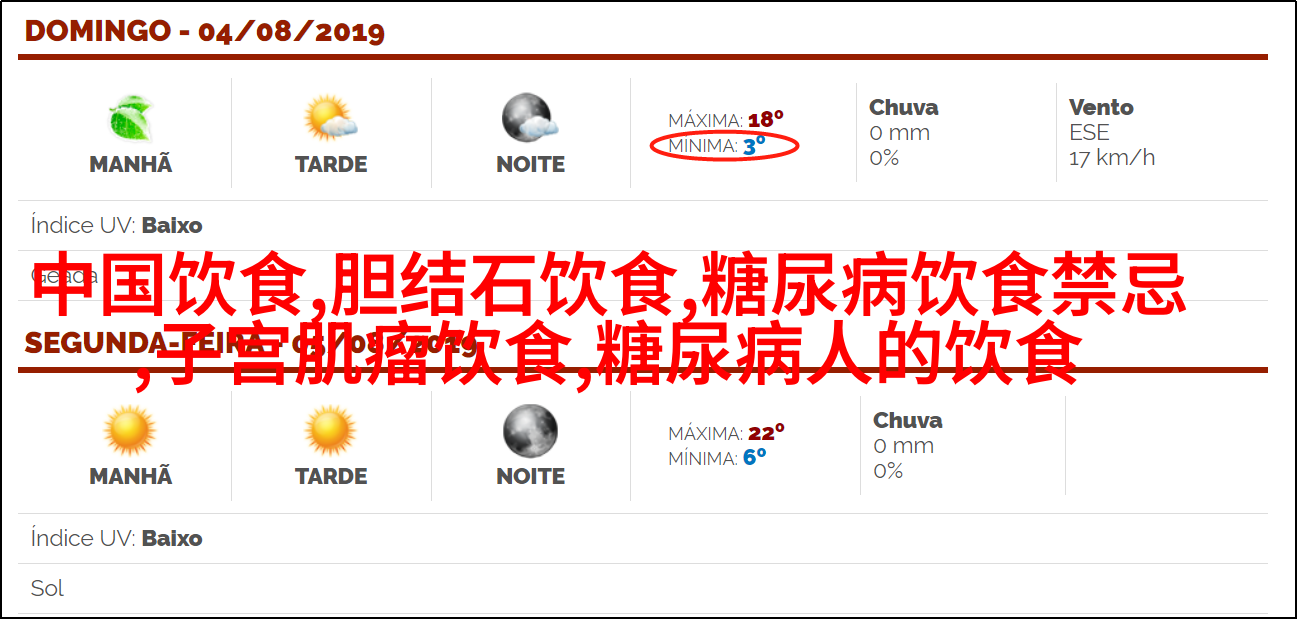Click Sunday's MÁXIMA 18° temperature
The image size is (1299, 620).
[726, 120]
